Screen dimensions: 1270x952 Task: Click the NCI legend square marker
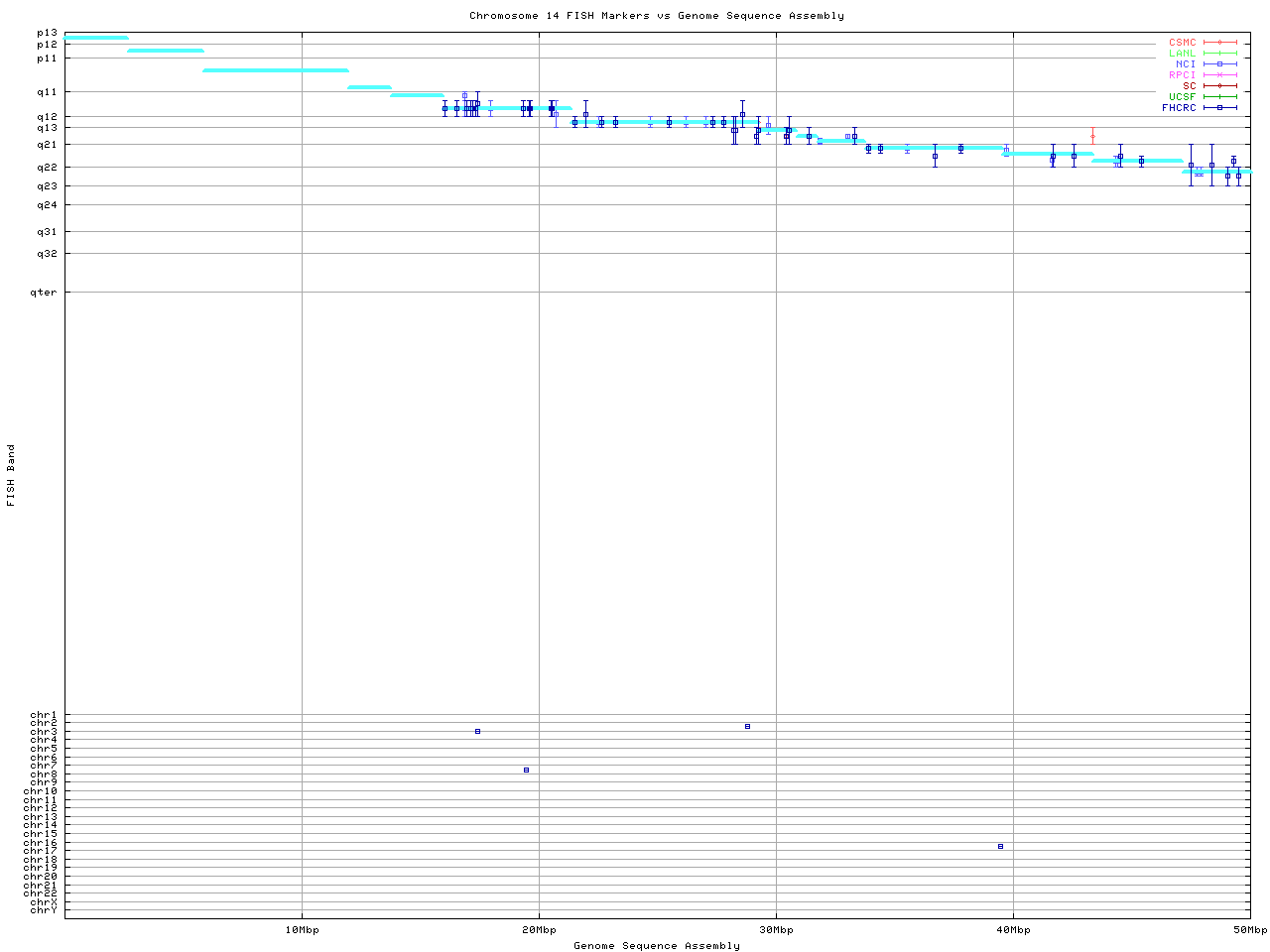pyautogui.click(x=1219, y=64)
